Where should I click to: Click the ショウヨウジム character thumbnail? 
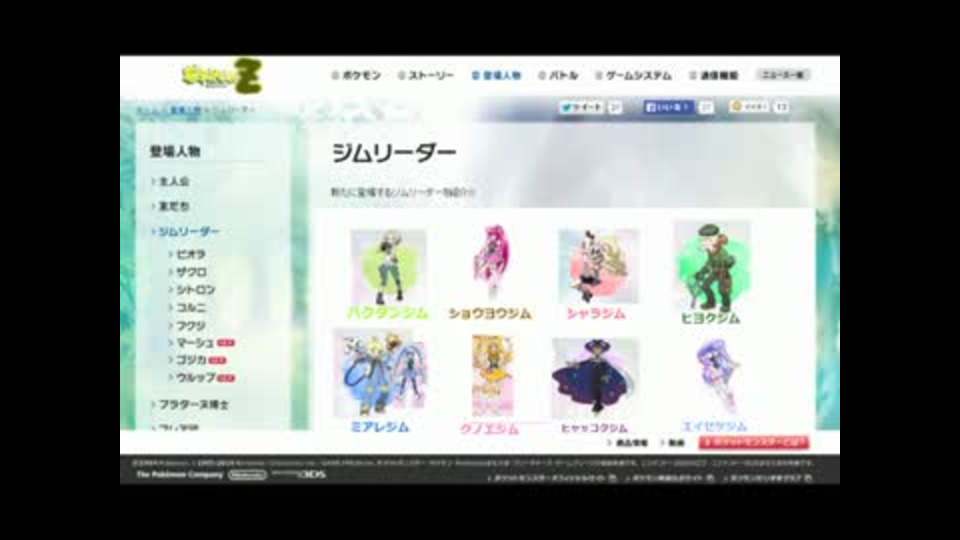tap(491, 263)
